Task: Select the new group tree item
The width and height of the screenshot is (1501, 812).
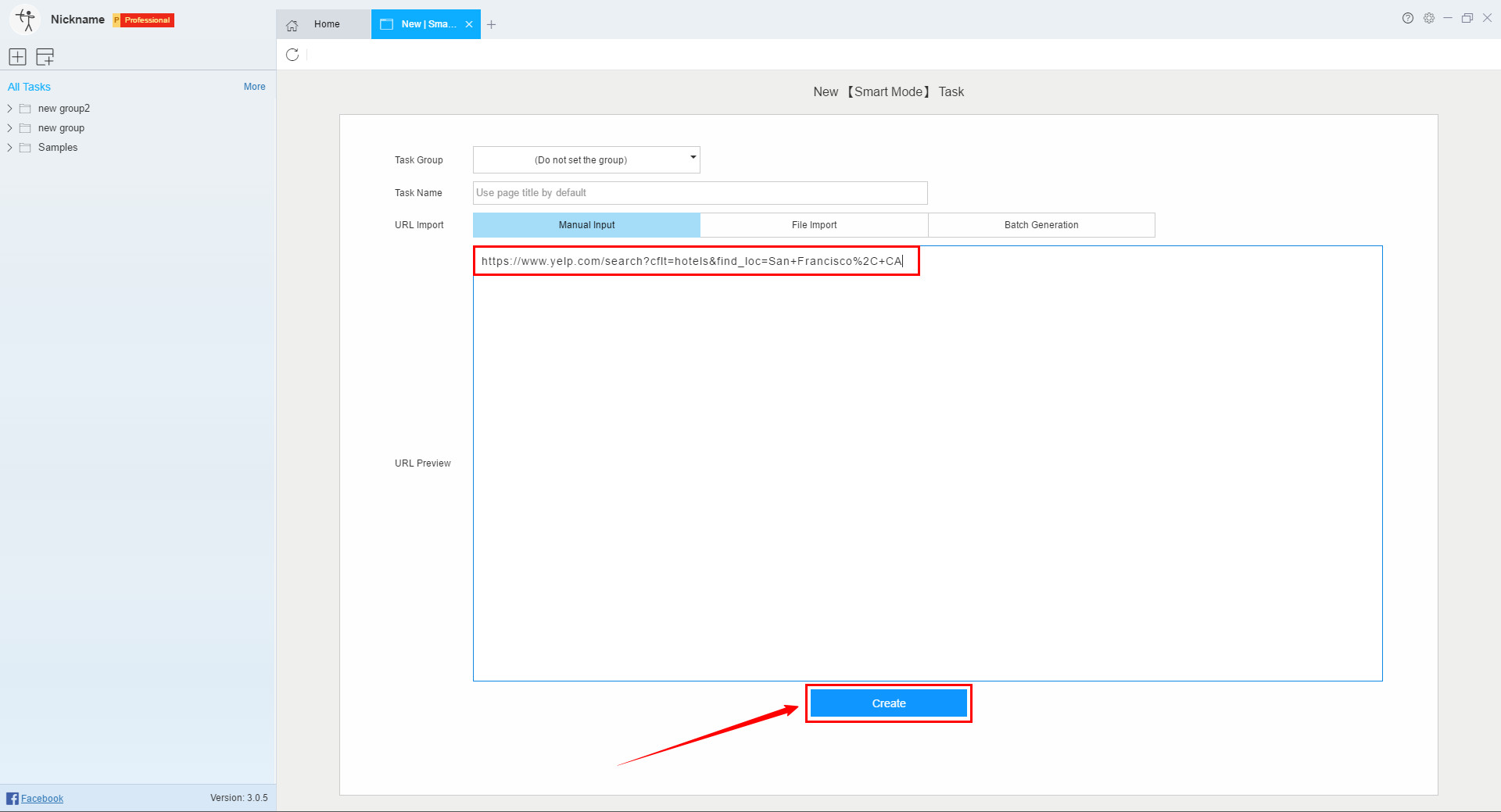Action: tap(61, 128)
